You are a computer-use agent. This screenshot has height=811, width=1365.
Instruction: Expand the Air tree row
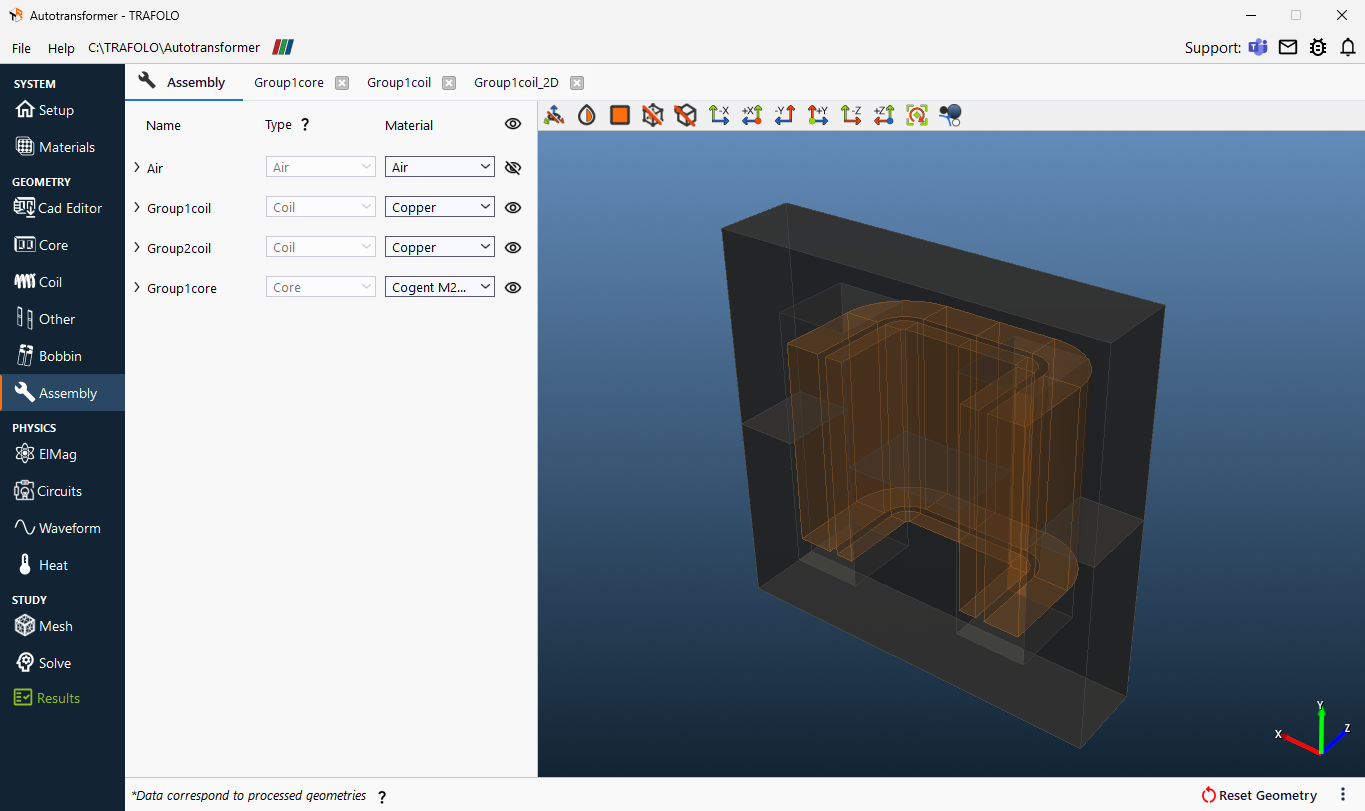click(x=137, y=167)
